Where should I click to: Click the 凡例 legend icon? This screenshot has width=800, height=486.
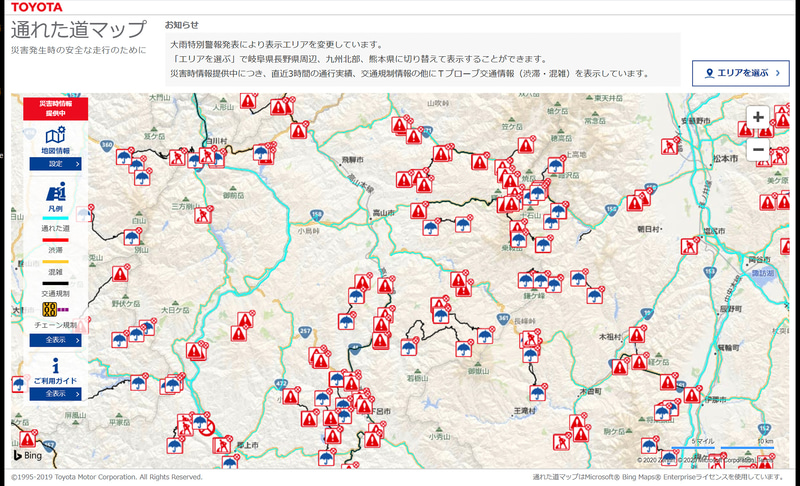coord(55,192)
